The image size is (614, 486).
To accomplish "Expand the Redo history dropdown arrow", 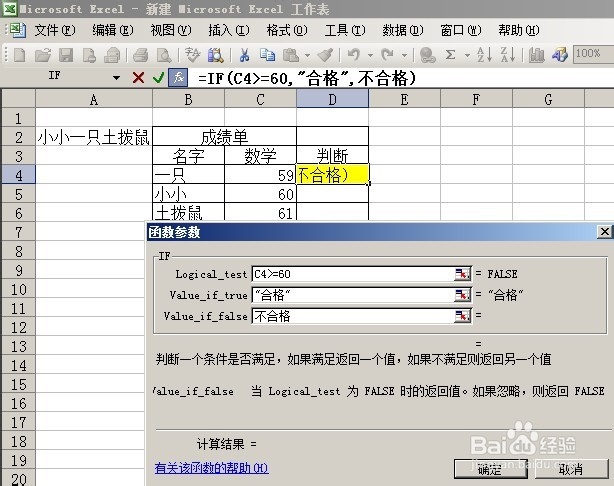I will [x=404, y=56].
